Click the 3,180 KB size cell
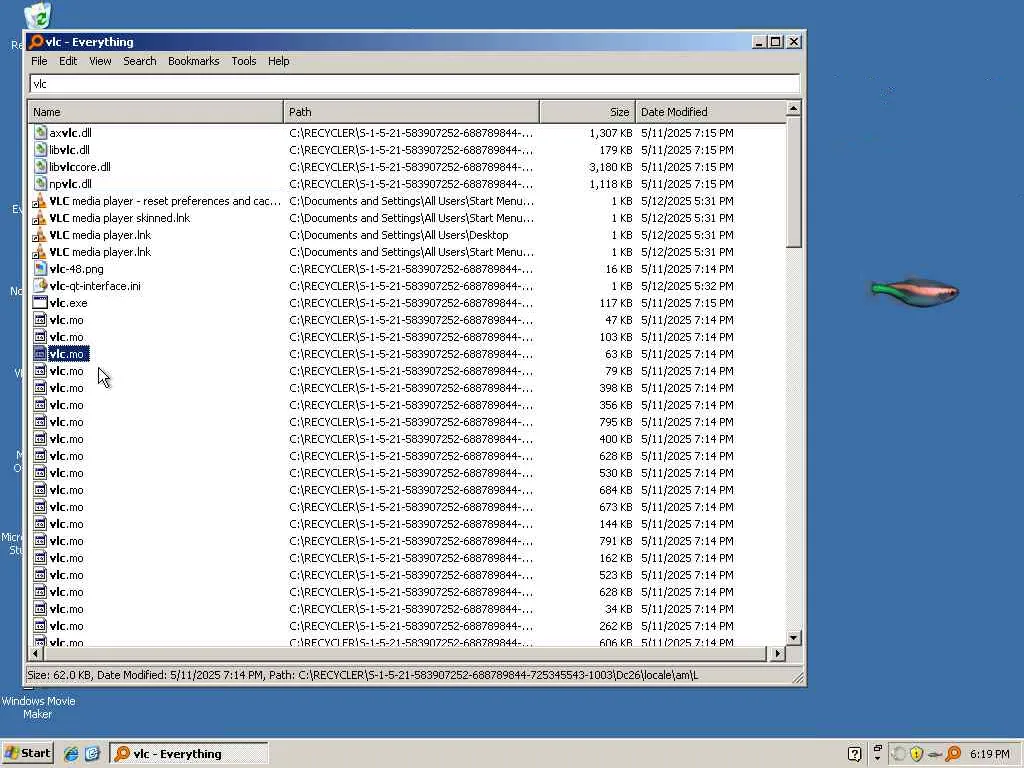This screenshot has width=1024, height=768. tap(611, 167)
